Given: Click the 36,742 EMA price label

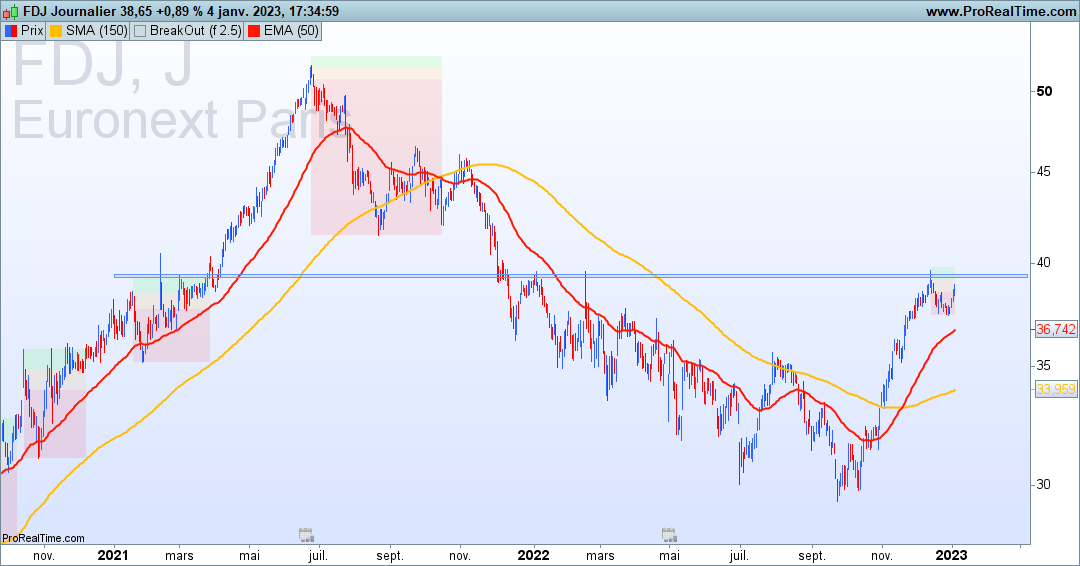Looking at the screenshot, I should coord(1055,330).
